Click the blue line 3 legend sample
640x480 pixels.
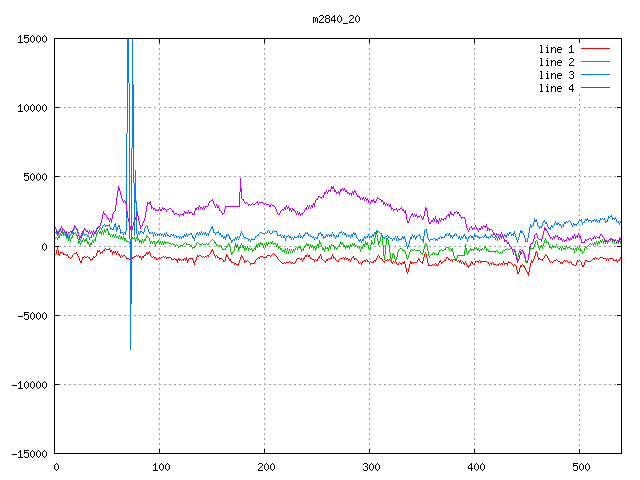595,75
